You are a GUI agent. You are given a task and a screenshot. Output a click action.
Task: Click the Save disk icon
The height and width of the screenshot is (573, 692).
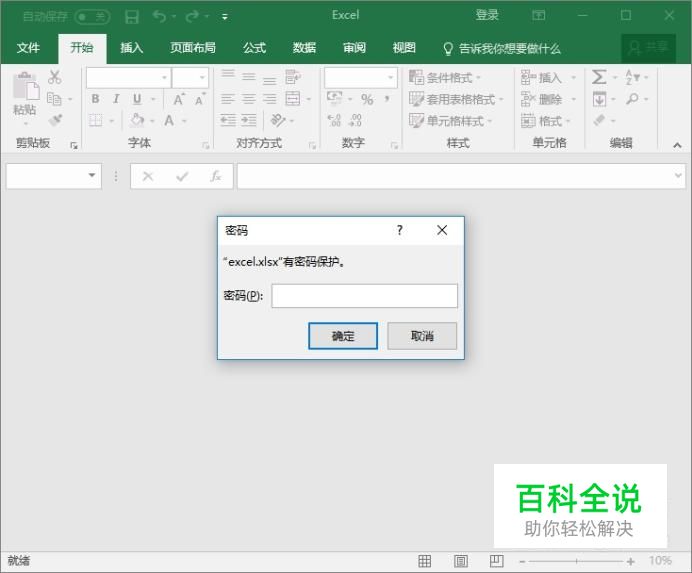(x=132, y=17)
